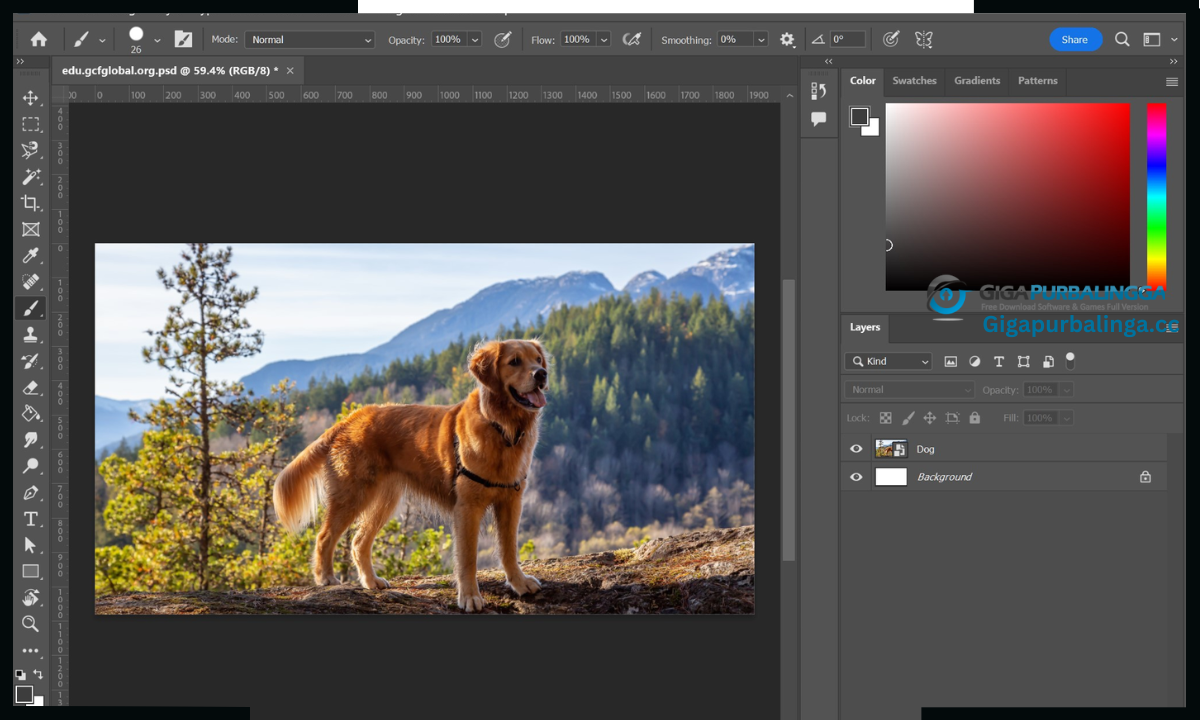Filter for smart objects
Viewport: 1200px width, 720px height.
point(1047,361)
